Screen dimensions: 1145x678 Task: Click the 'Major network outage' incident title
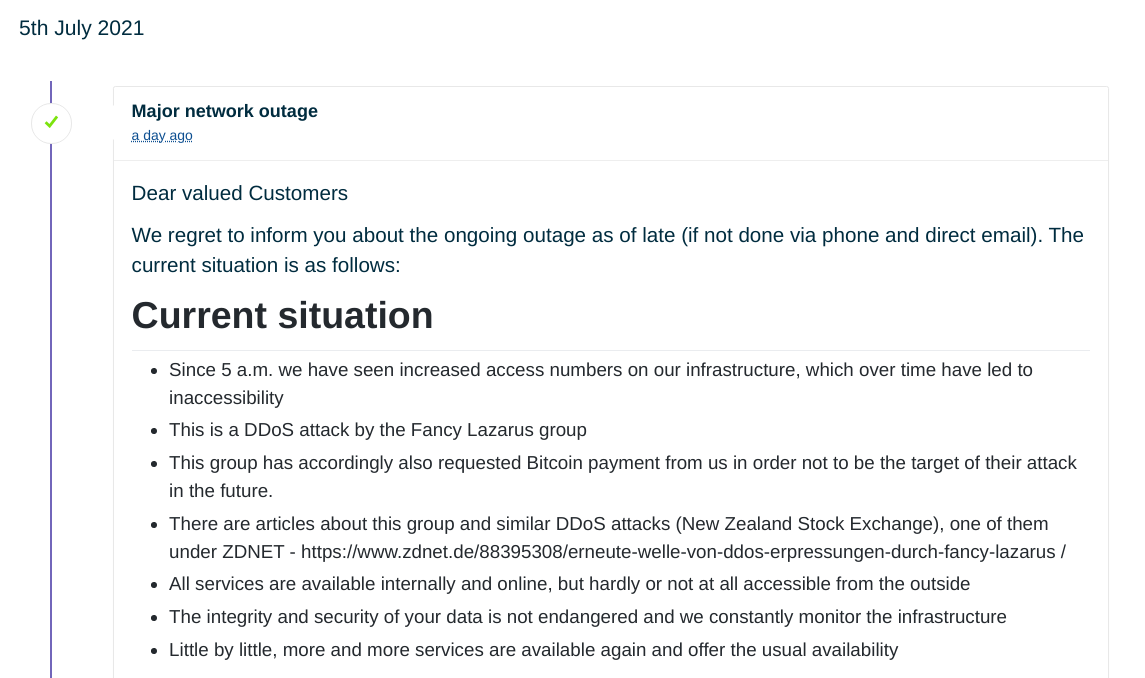224,111
